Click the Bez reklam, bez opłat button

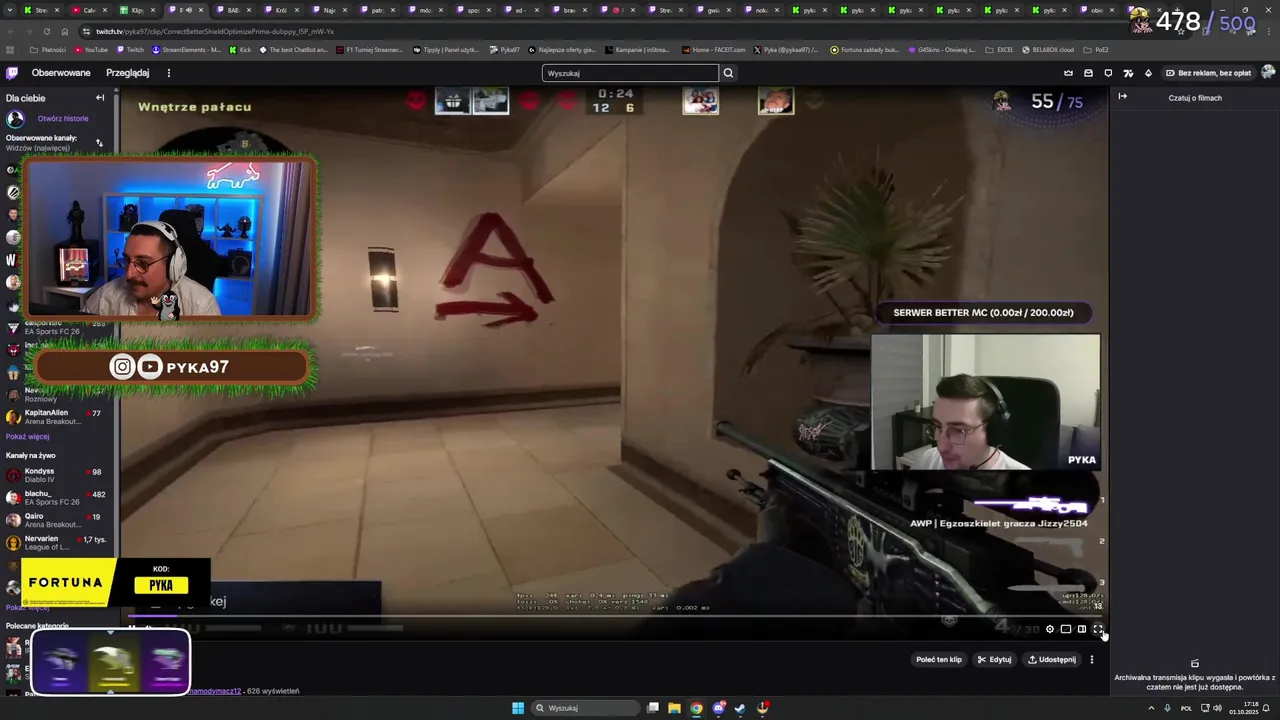tap(1207, 73)
